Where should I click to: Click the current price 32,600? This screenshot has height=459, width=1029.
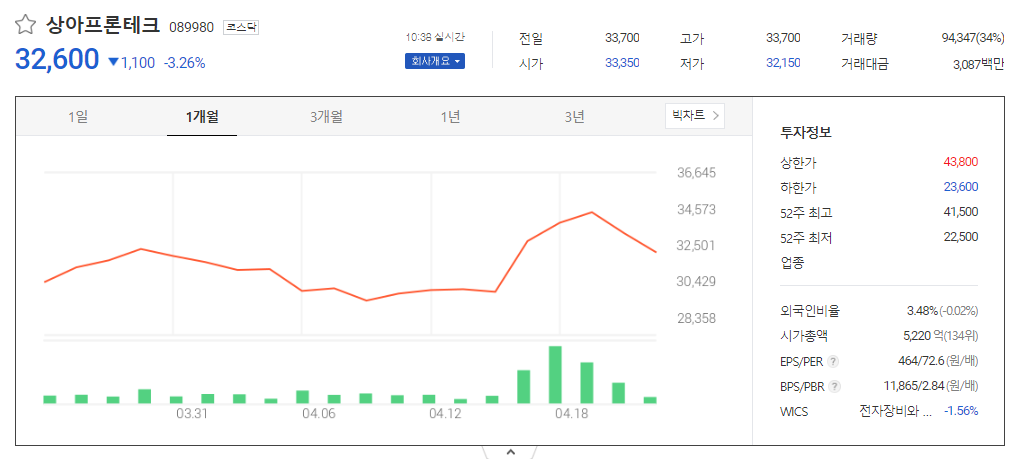click(x=57, y=59)
